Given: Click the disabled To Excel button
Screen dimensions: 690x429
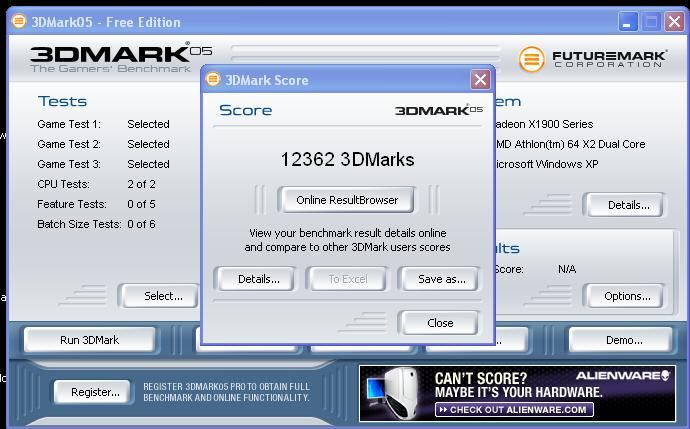Looking at the screenshot, I should (347, 279).
